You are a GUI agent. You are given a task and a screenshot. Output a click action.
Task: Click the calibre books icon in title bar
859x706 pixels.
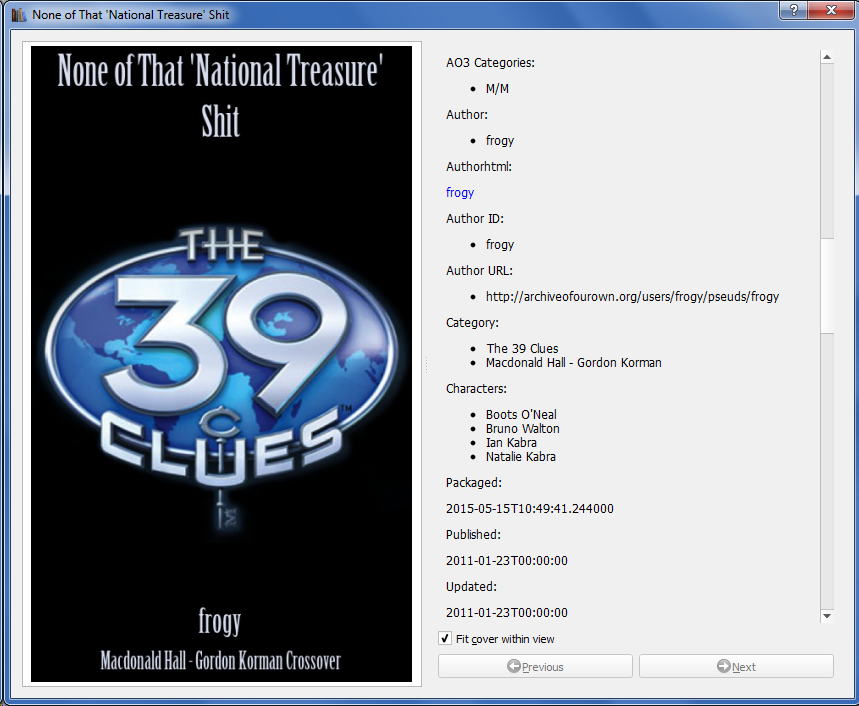(x=19, y=15)
